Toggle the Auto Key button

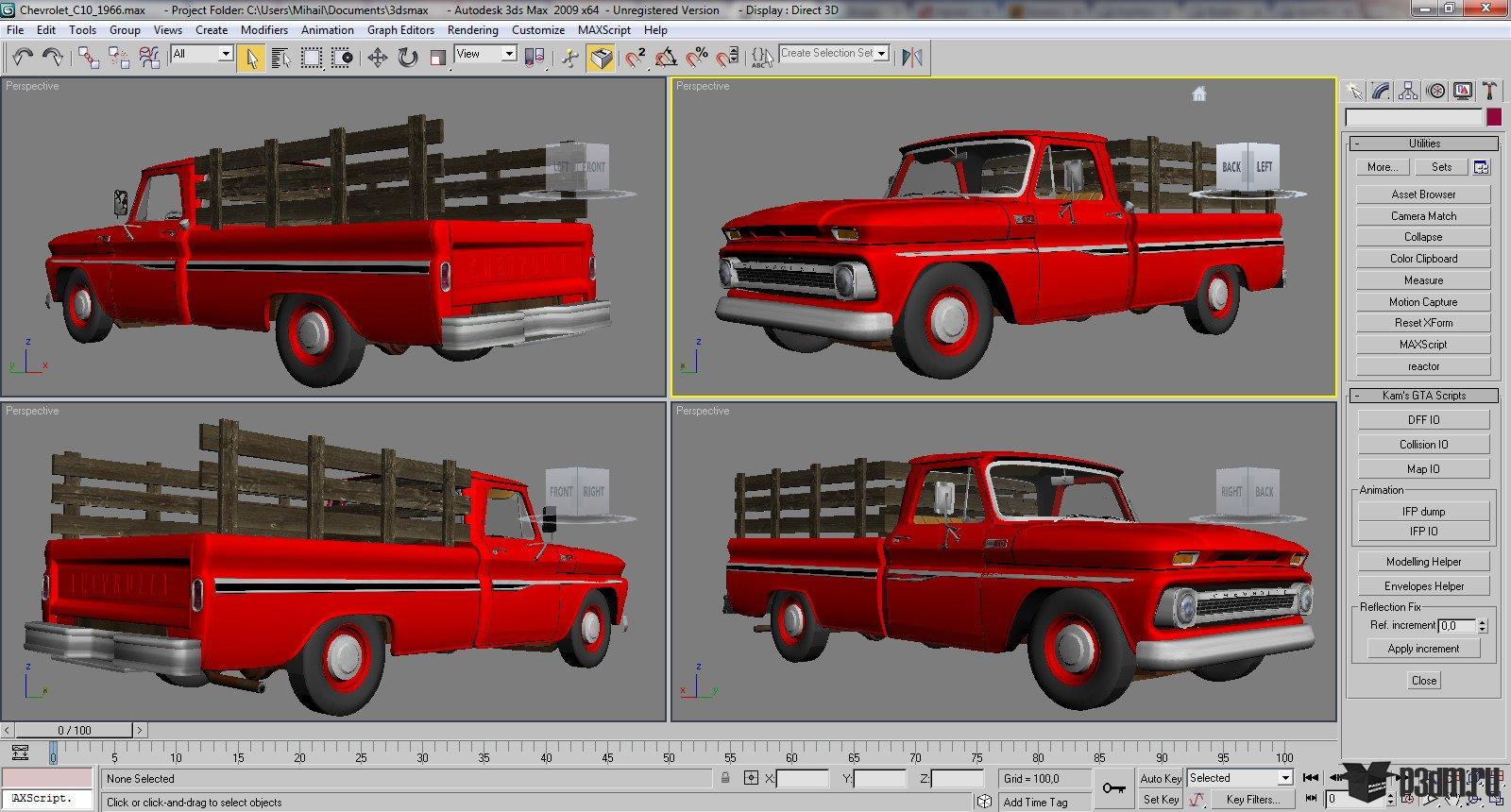(1161, 778)
